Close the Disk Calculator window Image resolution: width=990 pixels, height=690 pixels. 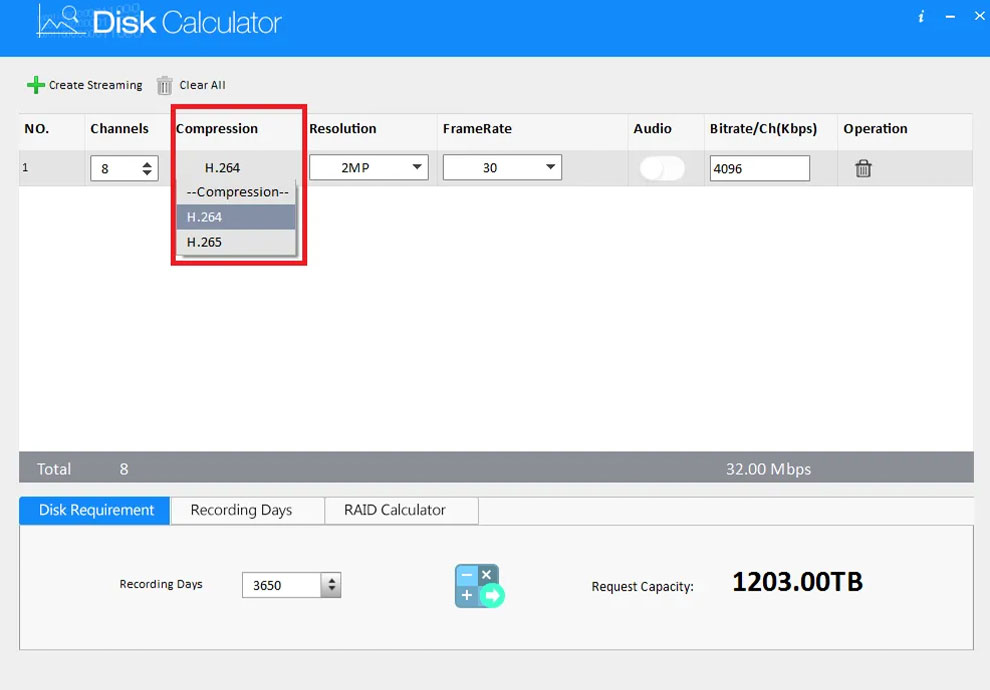pos(979,16)
